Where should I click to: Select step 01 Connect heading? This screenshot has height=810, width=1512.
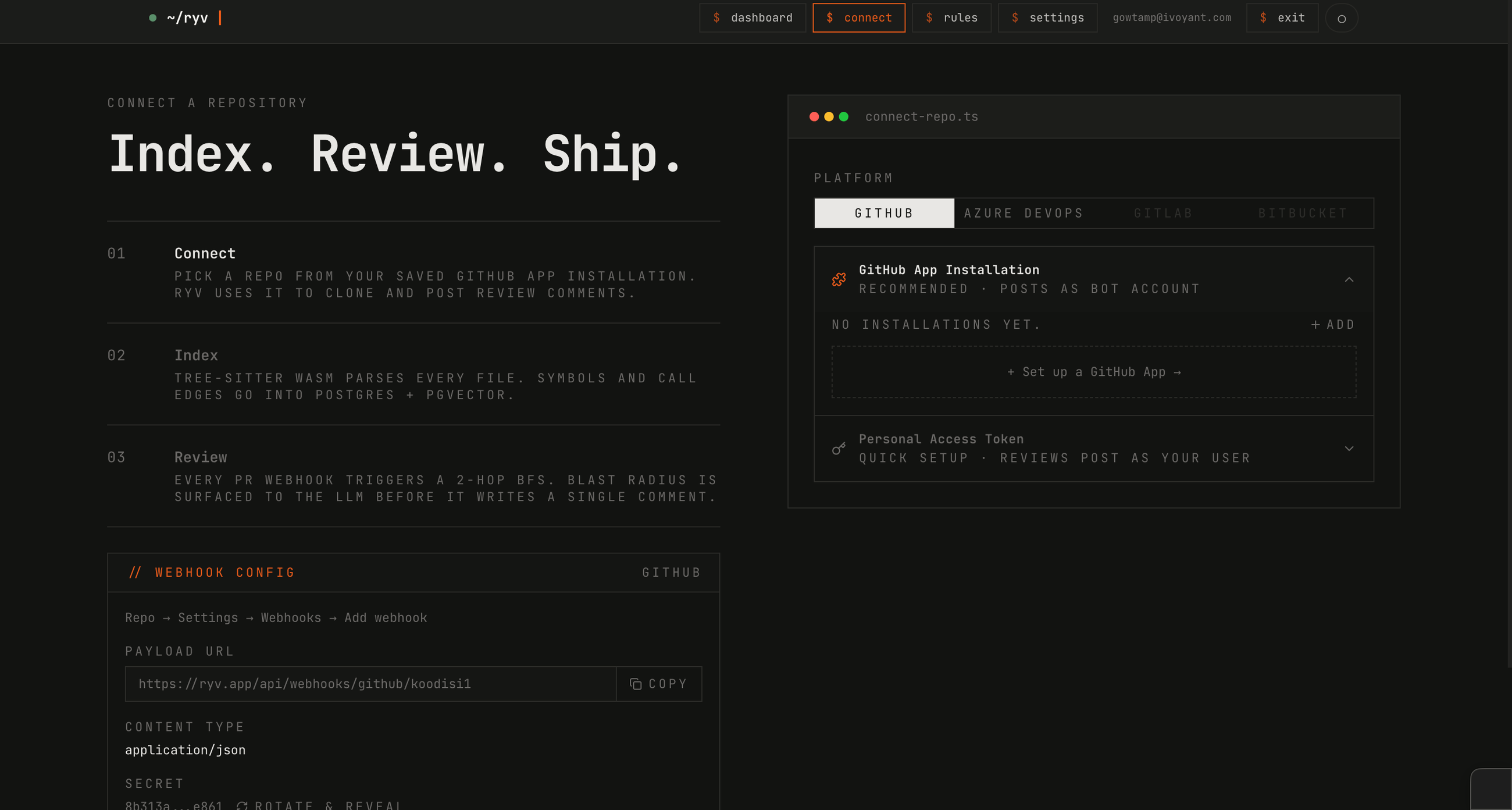(205, 253)
